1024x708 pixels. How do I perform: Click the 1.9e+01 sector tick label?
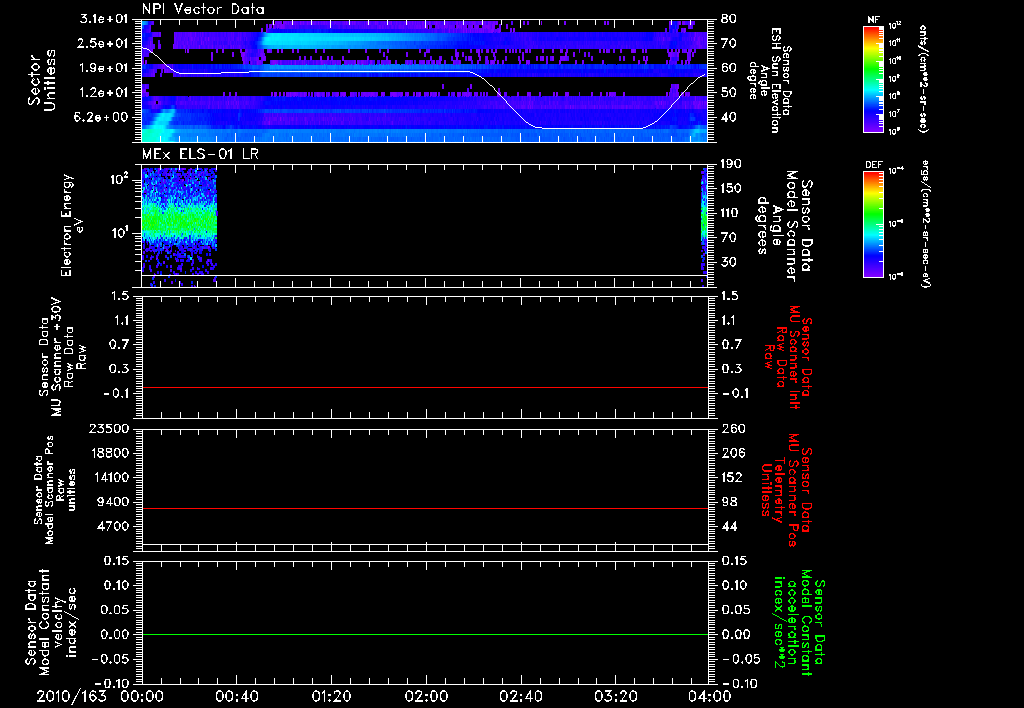click(x=104, y=68)
